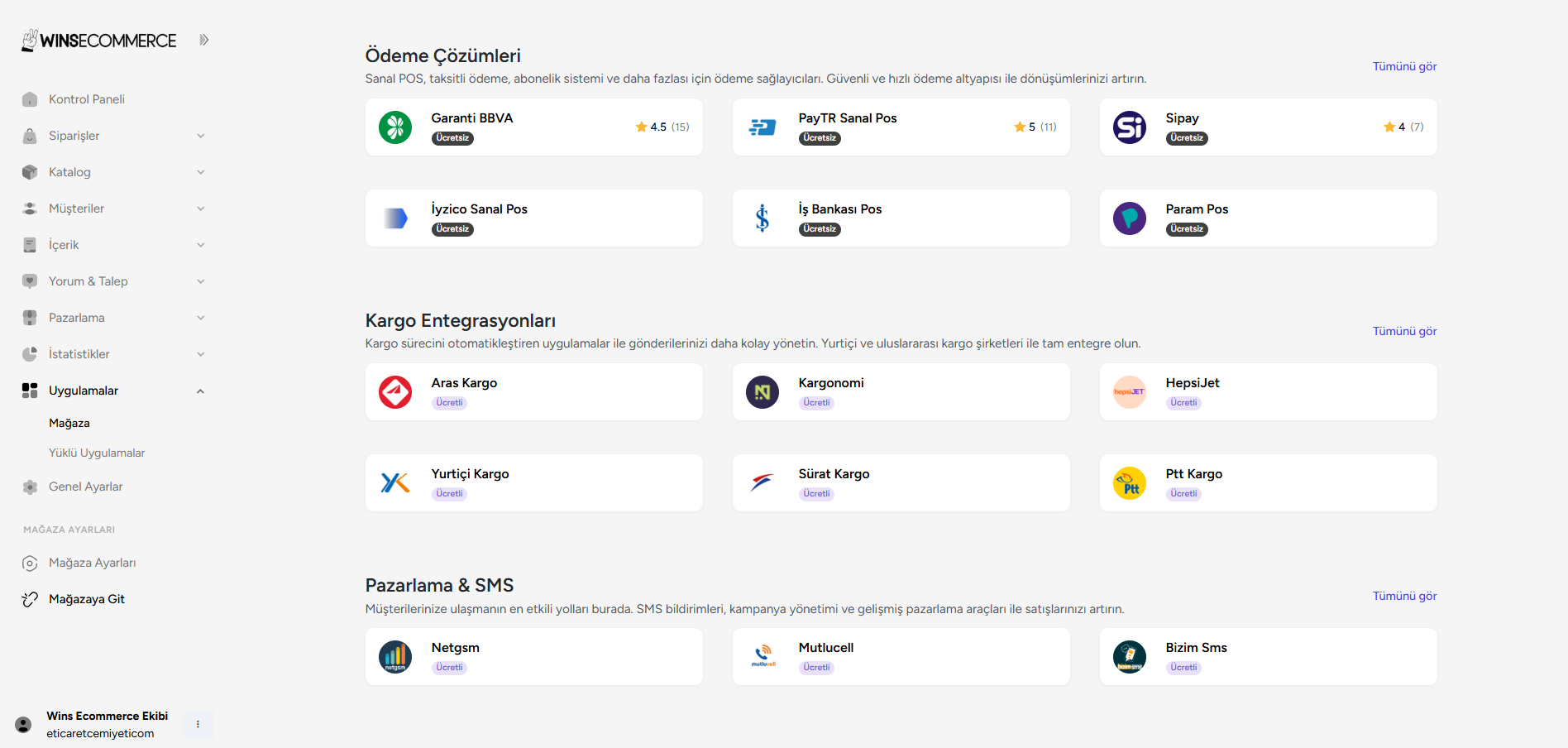The image size is (1568, 748).
Task: Click the Mağazaya Git link icon
Action: [30, 599]
